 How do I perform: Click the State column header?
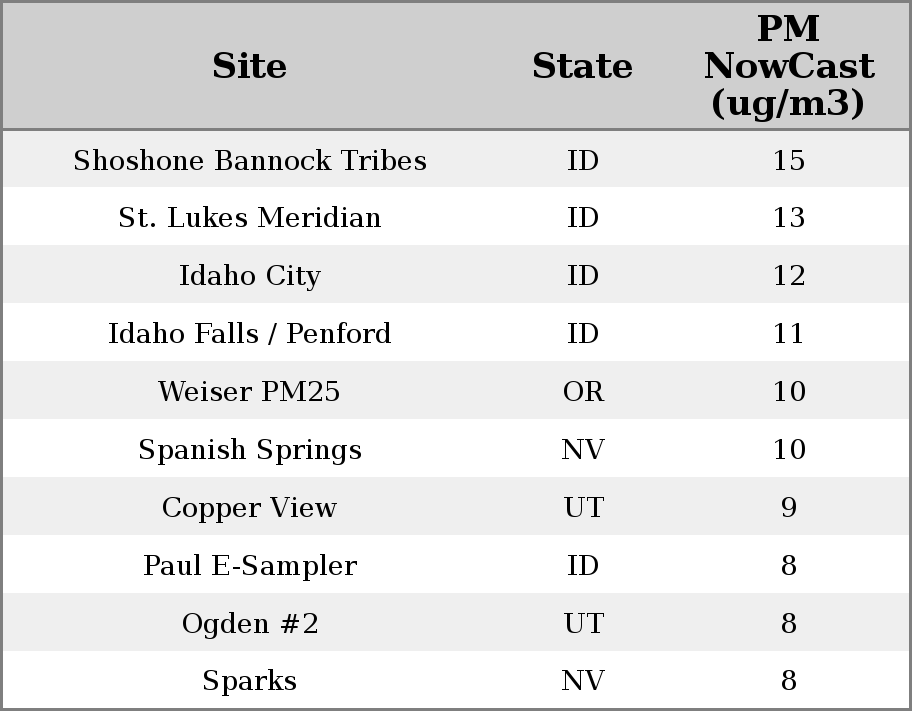click(x=582, y=67)
